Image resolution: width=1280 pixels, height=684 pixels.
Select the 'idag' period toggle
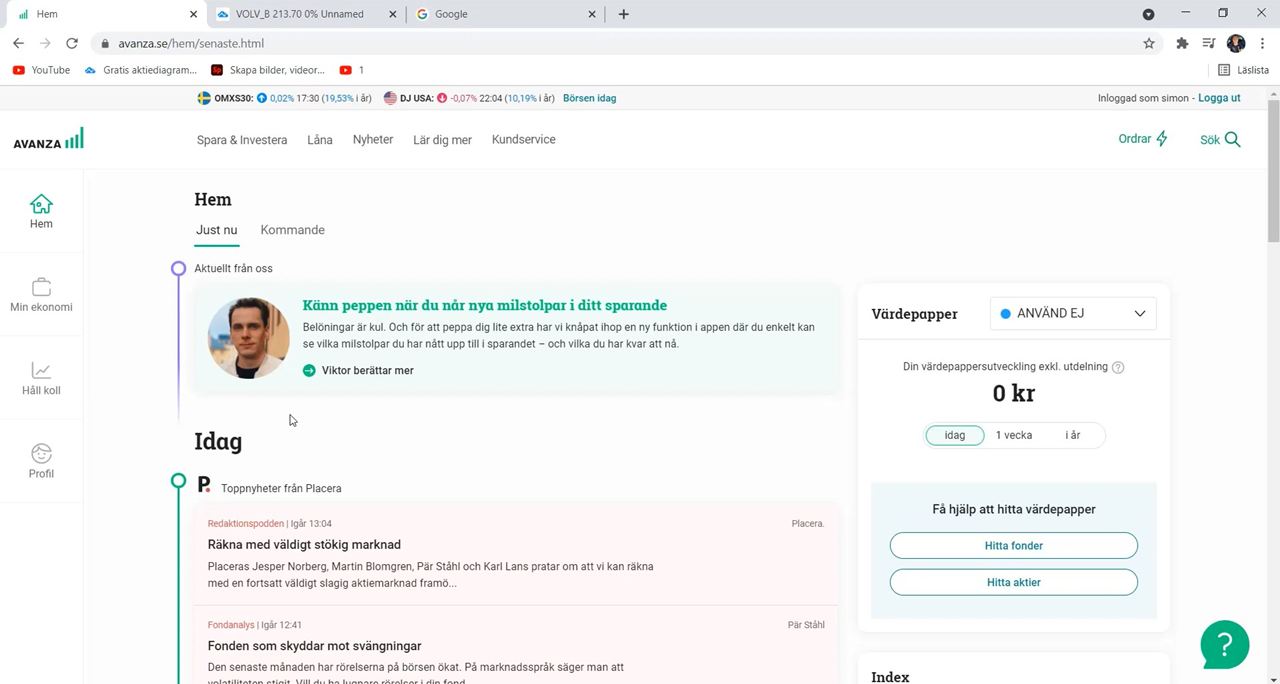(x=955, y=435)
